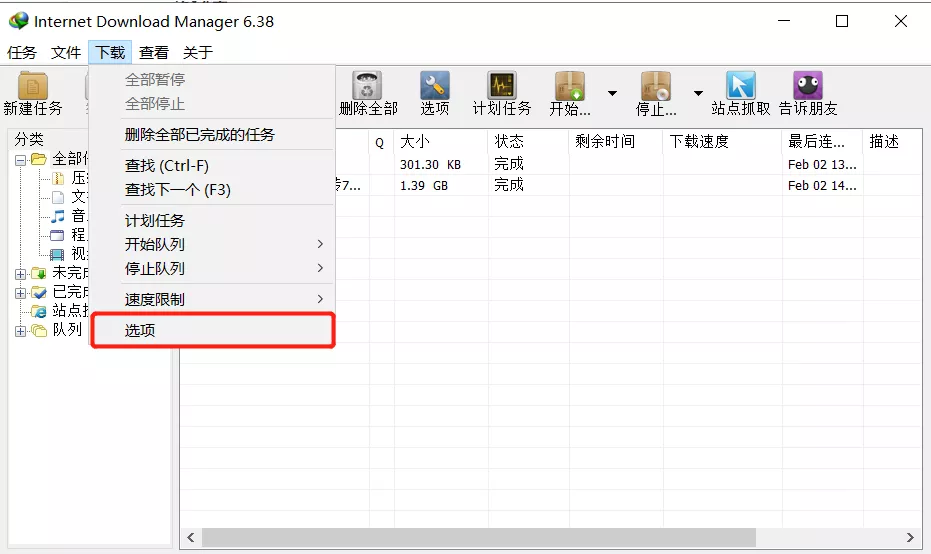
Task: Click the horizontal scrollbar thumb
Action: [x=479, y=537]
